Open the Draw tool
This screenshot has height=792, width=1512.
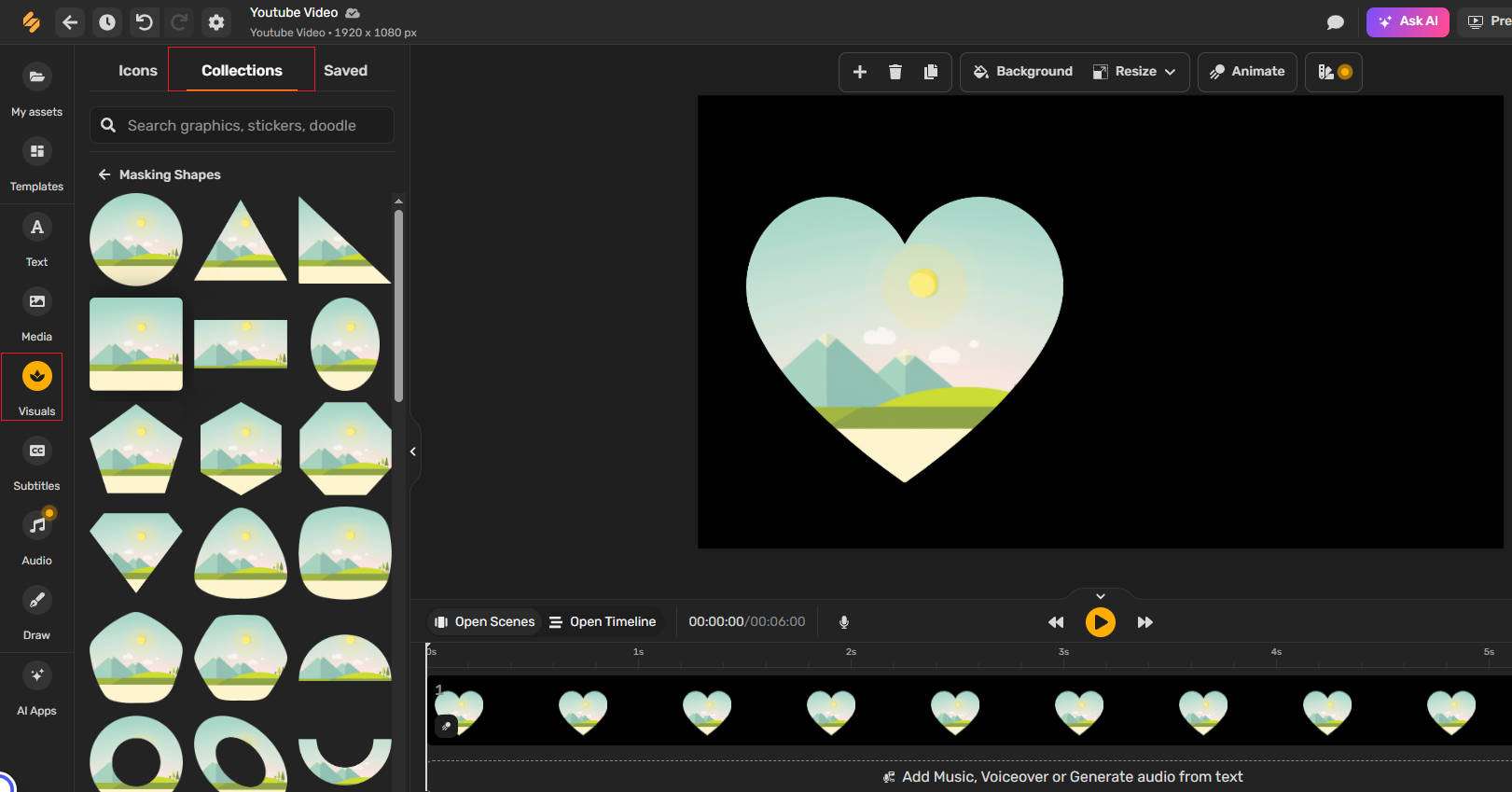click(36, 614)
